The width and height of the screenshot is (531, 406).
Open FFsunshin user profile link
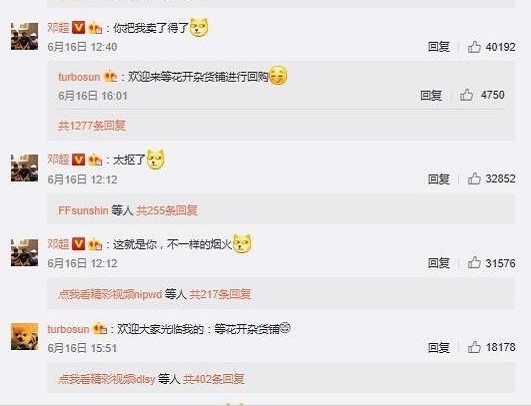click(x=83, y=211)
